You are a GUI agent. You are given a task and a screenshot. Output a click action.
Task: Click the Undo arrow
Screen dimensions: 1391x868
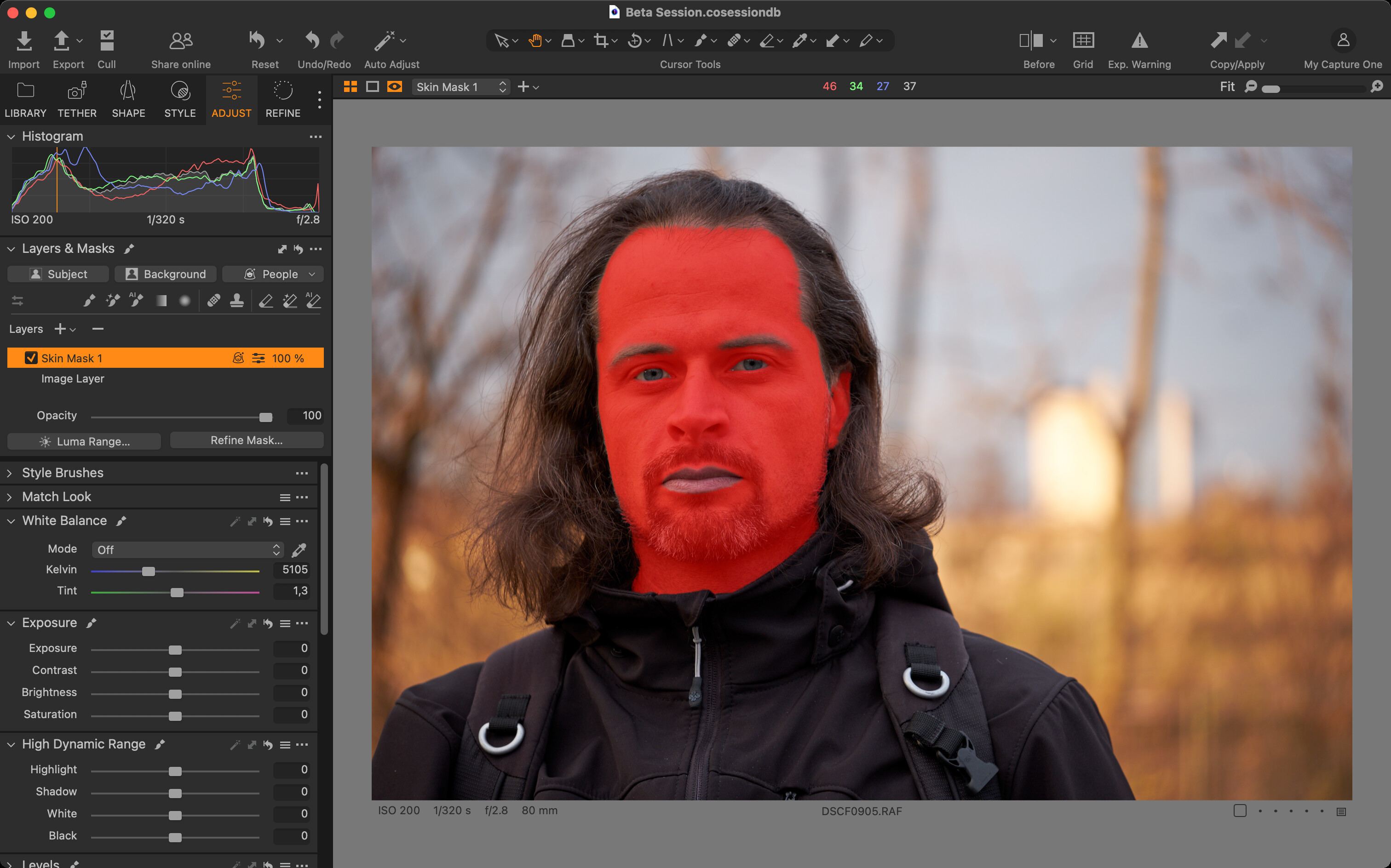312,40
